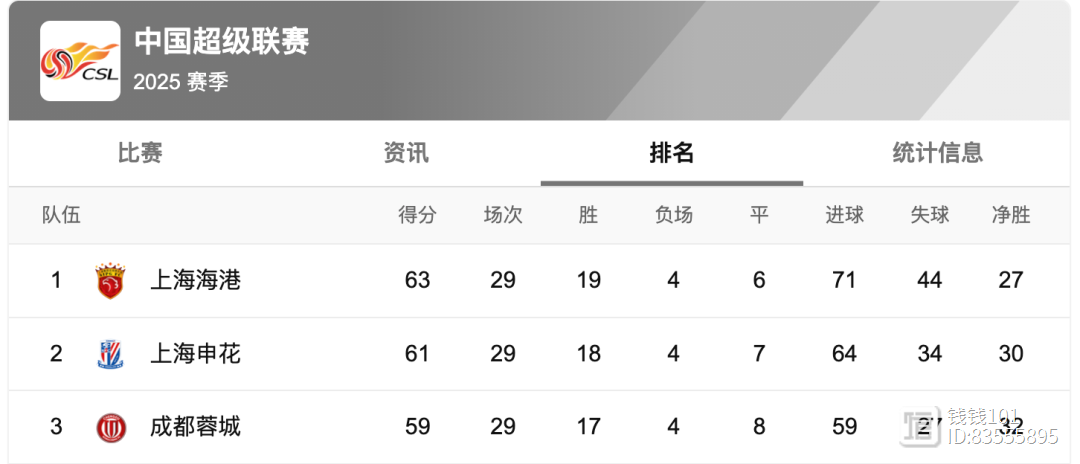Click the 场次 column header
Image resolution: width=1080 pixels, height=464 pixels.
[x=503, y=215]
